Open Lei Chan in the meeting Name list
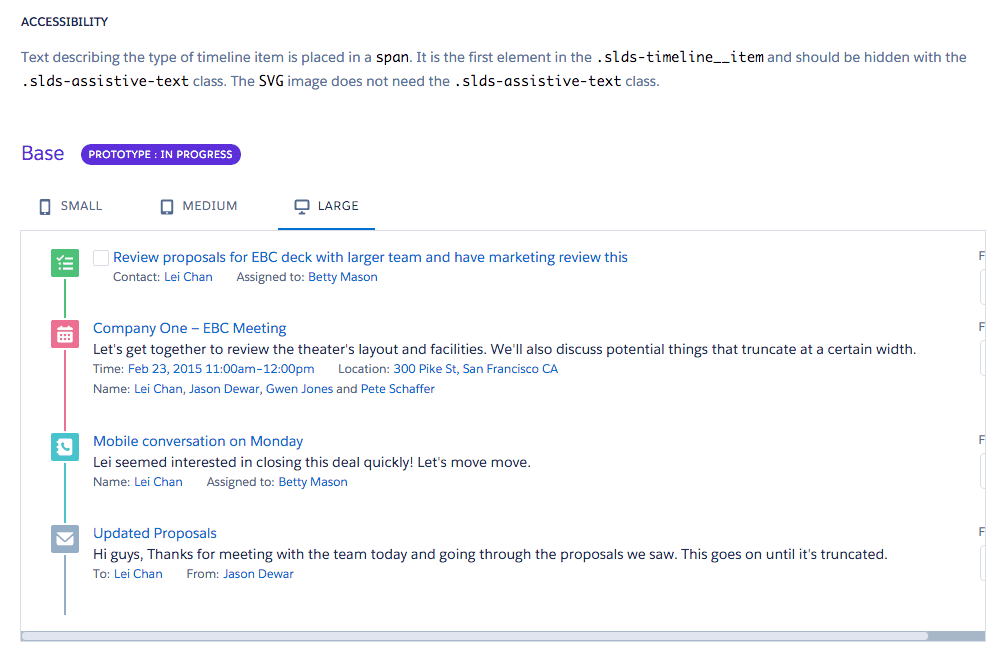The width and height of the screenshot is (1007, 663). (158, 389)
